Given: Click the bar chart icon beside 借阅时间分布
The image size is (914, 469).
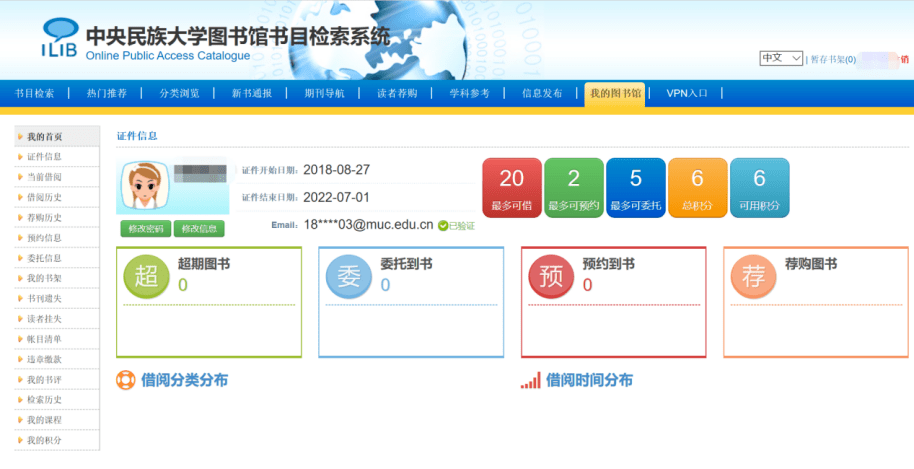Looking at the screenshot, I should (530, 380).
